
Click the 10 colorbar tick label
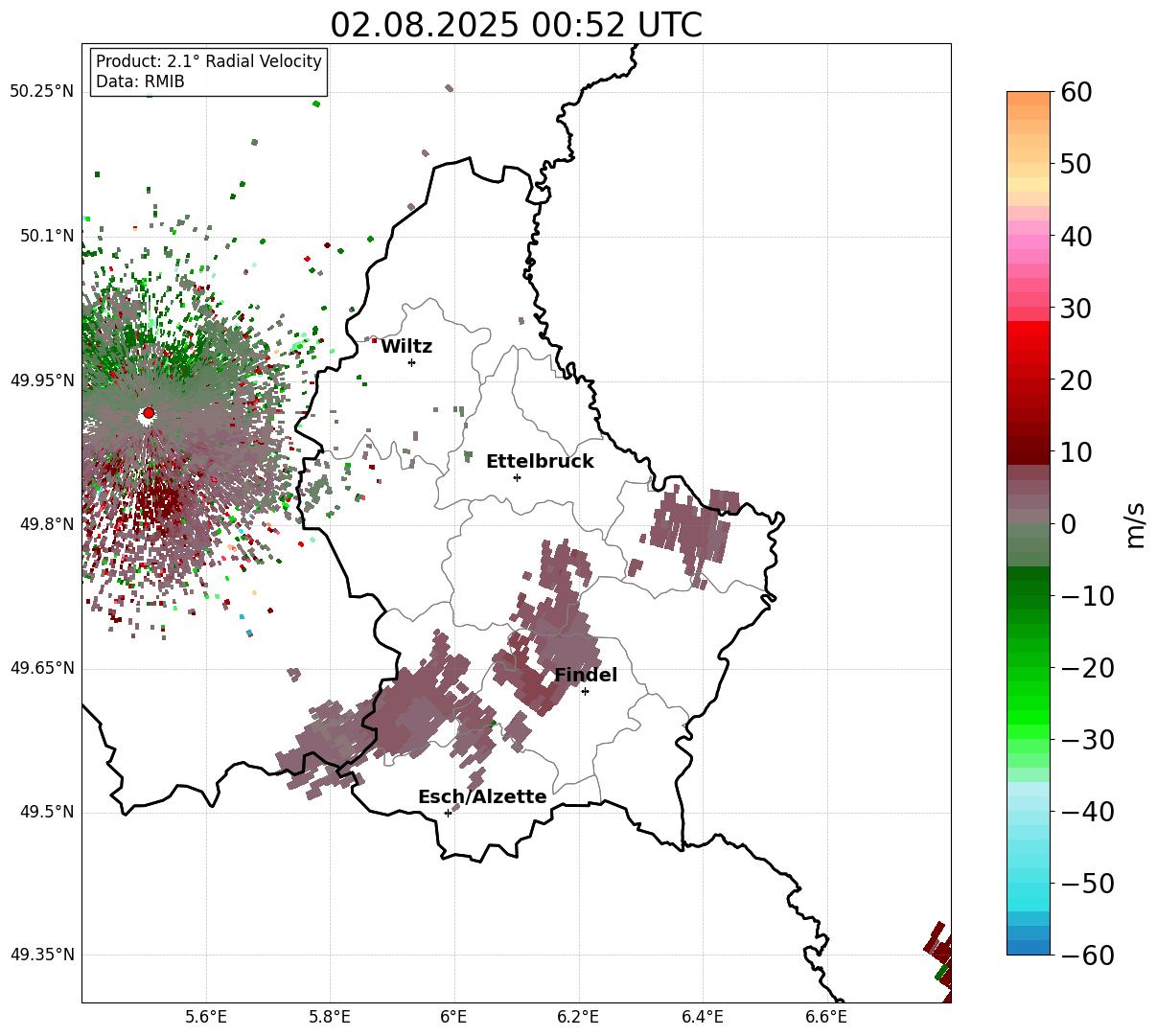coord(1076,452)
